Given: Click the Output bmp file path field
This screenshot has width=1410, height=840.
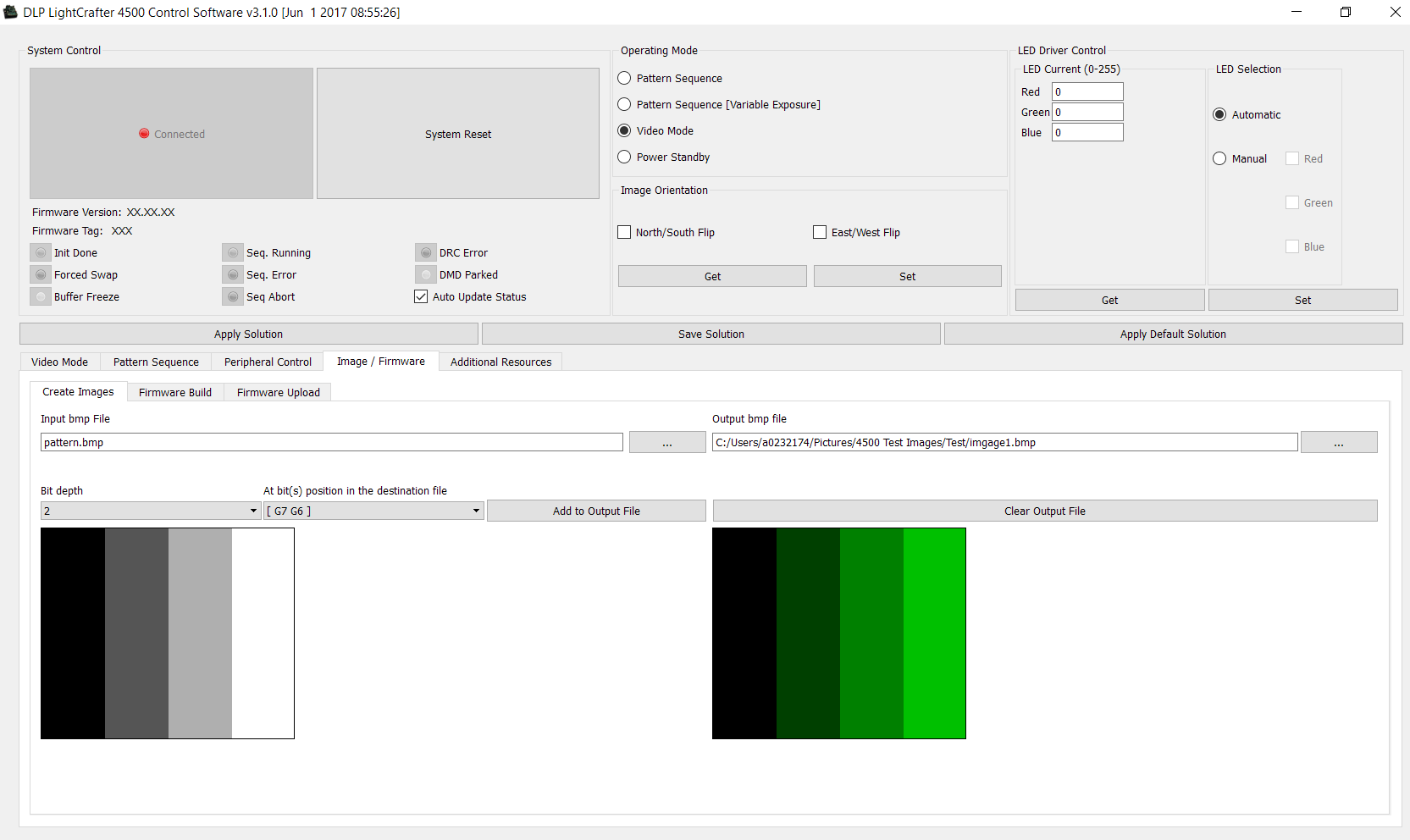Looking at the screenshot, I should (1005, 442).
